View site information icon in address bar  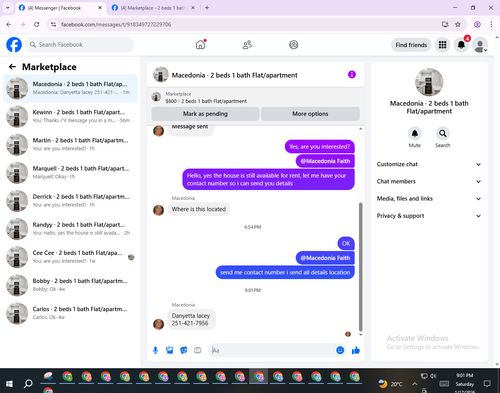click(x=53, y=24)
